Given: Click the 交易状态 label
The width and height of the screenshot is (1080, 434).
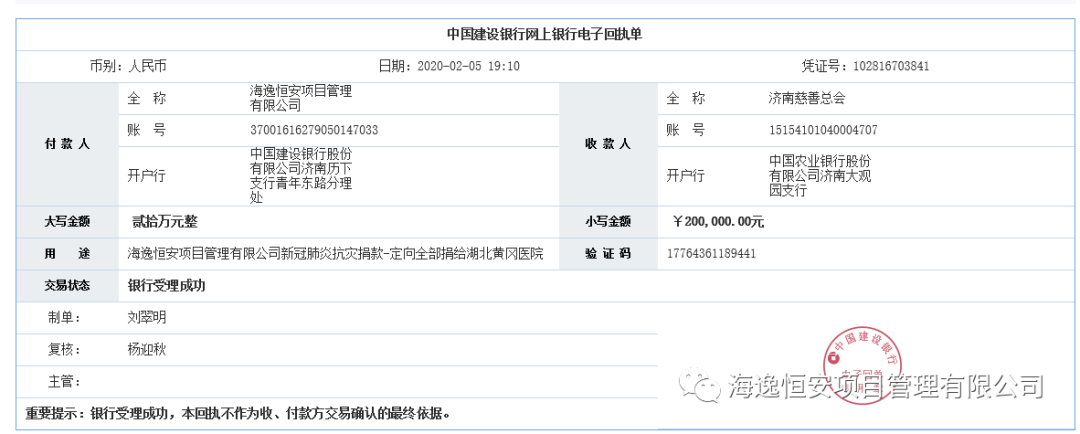Looking at the screenshot, I should pos(67,286).
